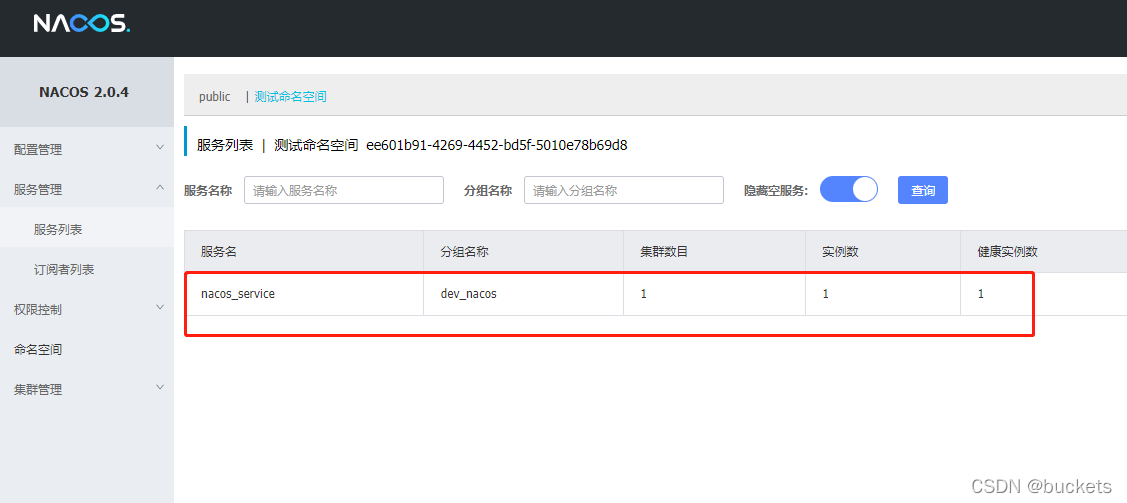1127x503 pixels.
Task: Go to 命名空间 page
Action: click(38, 350)
